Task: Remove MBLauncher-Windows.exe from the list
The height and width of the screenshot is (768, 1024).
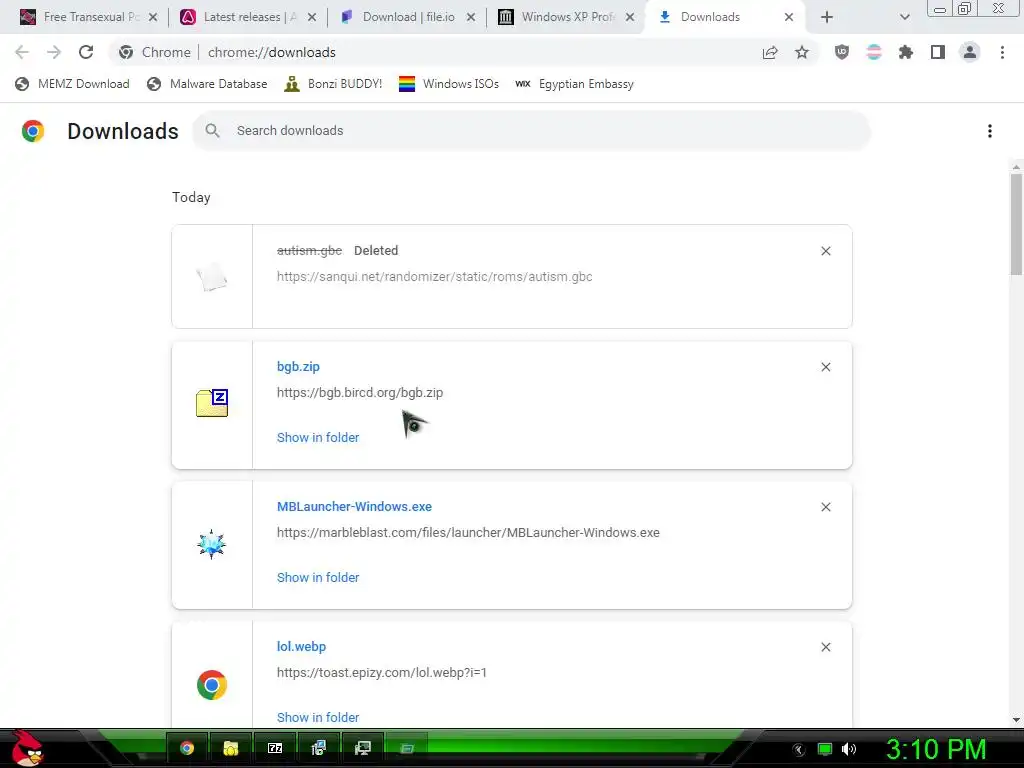Action: coord(825,507)
